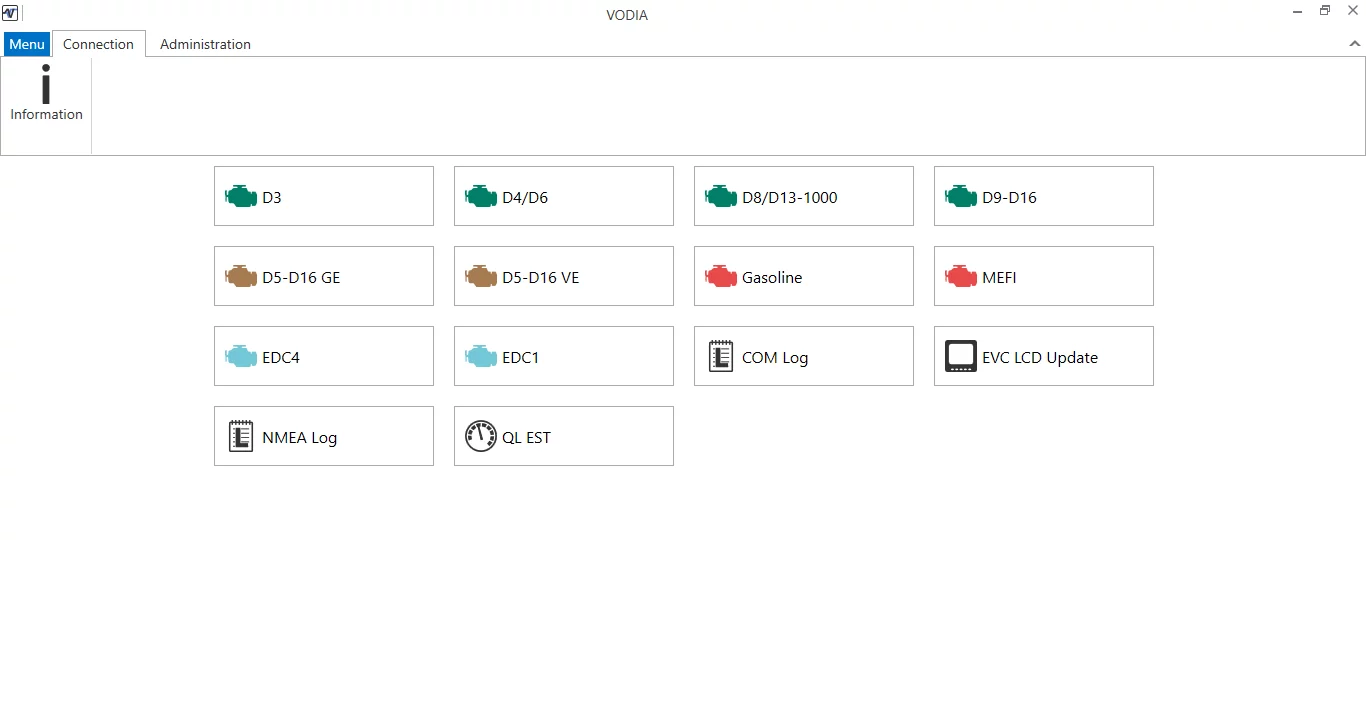Select the EDC4 control unit module
Image resolution: width=1366 pixels, height=723 pixels.
[323, 356]
